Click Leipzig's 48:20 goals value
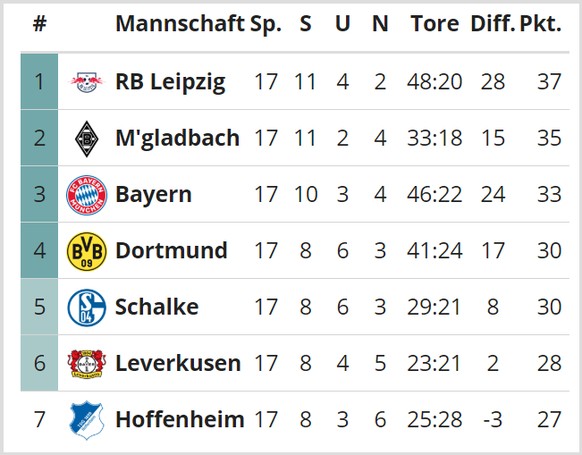 coord(435,82)
